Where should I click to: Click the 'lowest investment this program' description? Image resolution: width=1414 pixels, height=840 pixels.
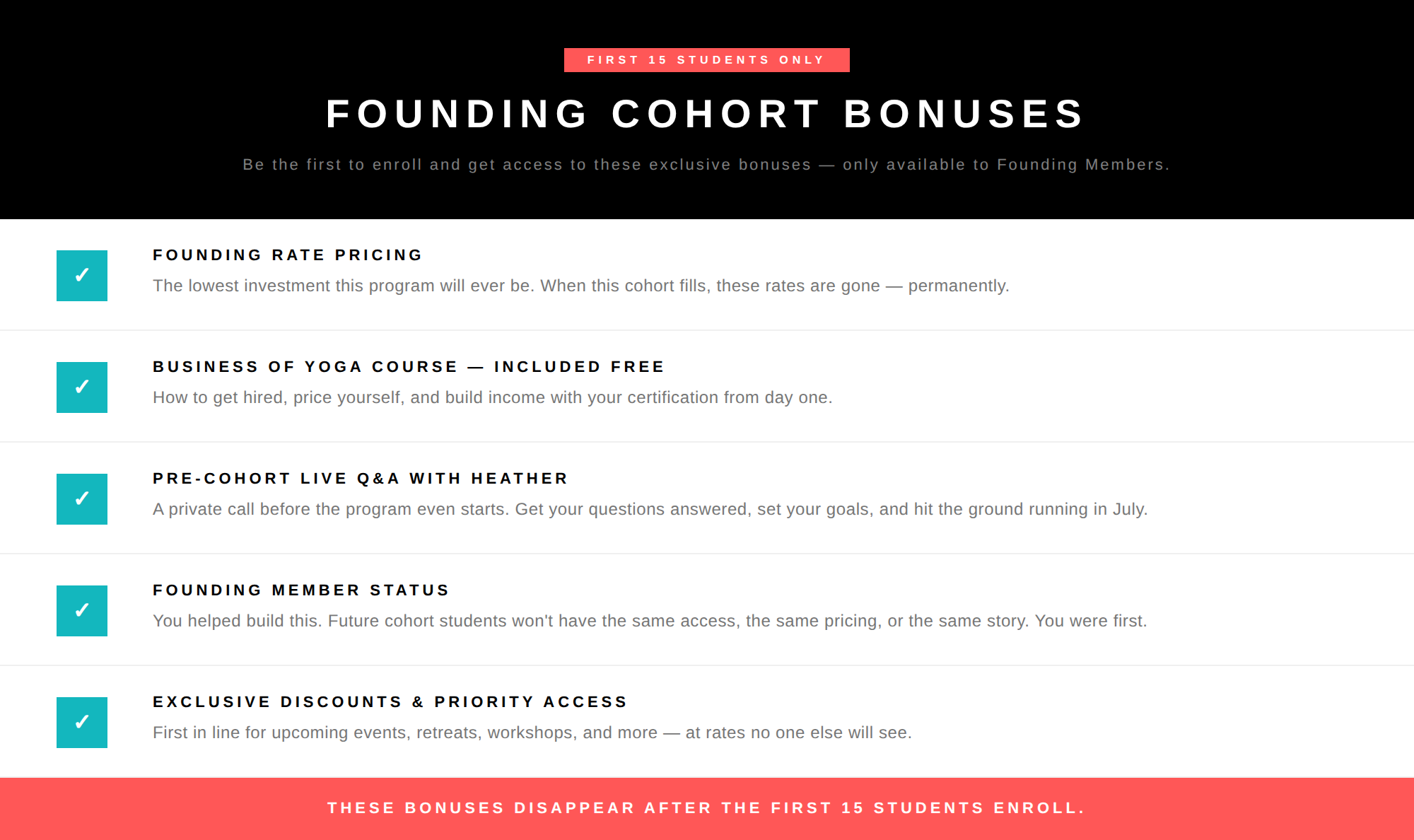click(580, 286)
